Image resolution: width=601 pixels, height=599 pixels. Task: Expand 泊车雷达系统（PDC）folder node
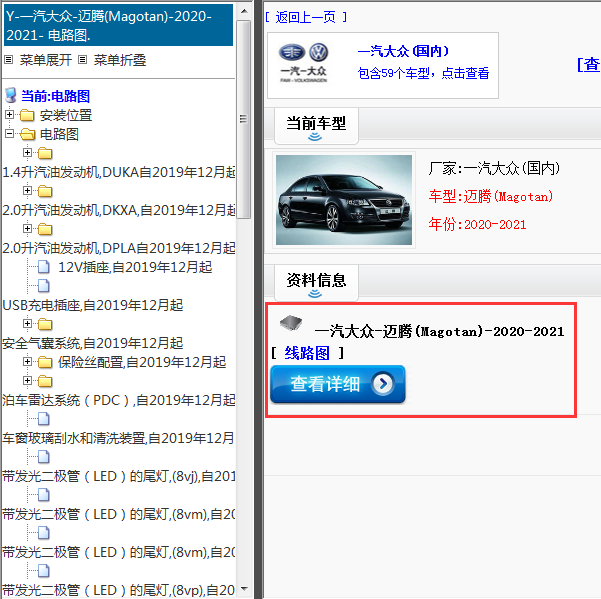(27, 381)
